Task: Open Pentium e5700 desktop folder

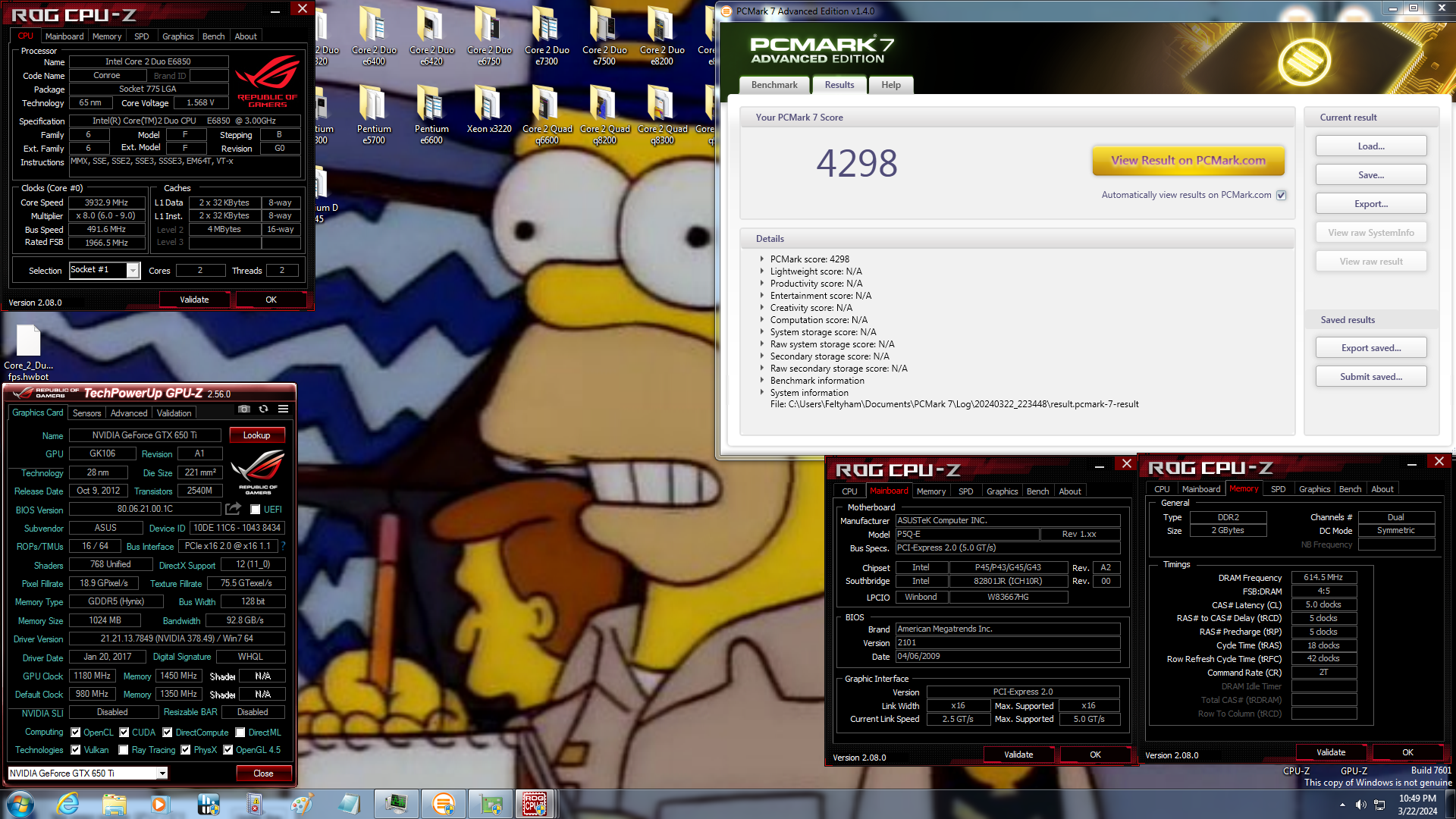Action: click(x=374, y=114)
